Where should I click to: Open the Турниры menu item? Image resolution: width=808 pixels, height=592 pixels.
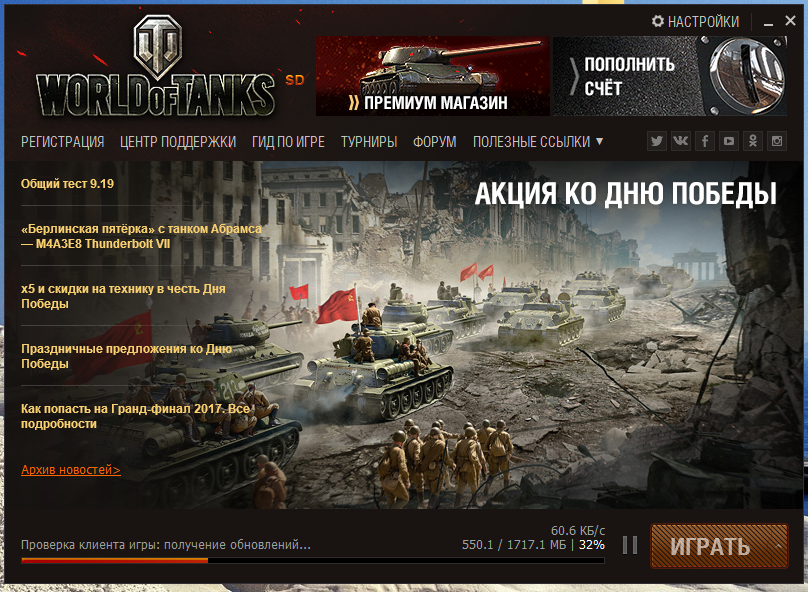coord(369,142)
